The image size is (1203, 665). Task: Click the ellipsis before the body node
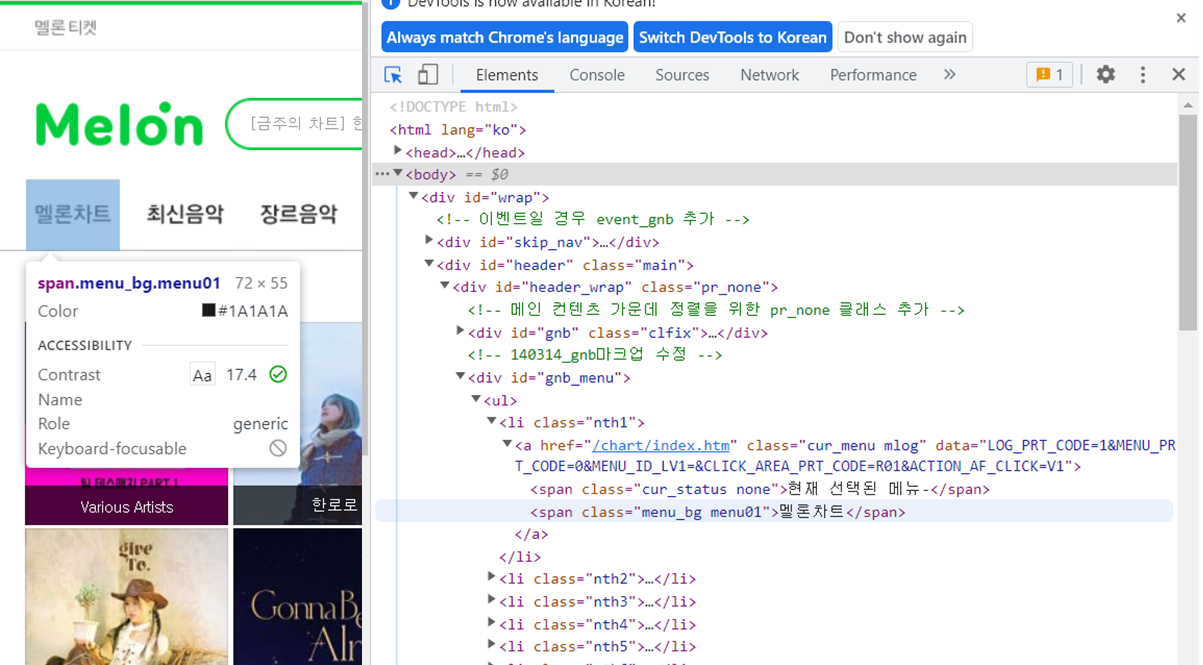[382, 174]
